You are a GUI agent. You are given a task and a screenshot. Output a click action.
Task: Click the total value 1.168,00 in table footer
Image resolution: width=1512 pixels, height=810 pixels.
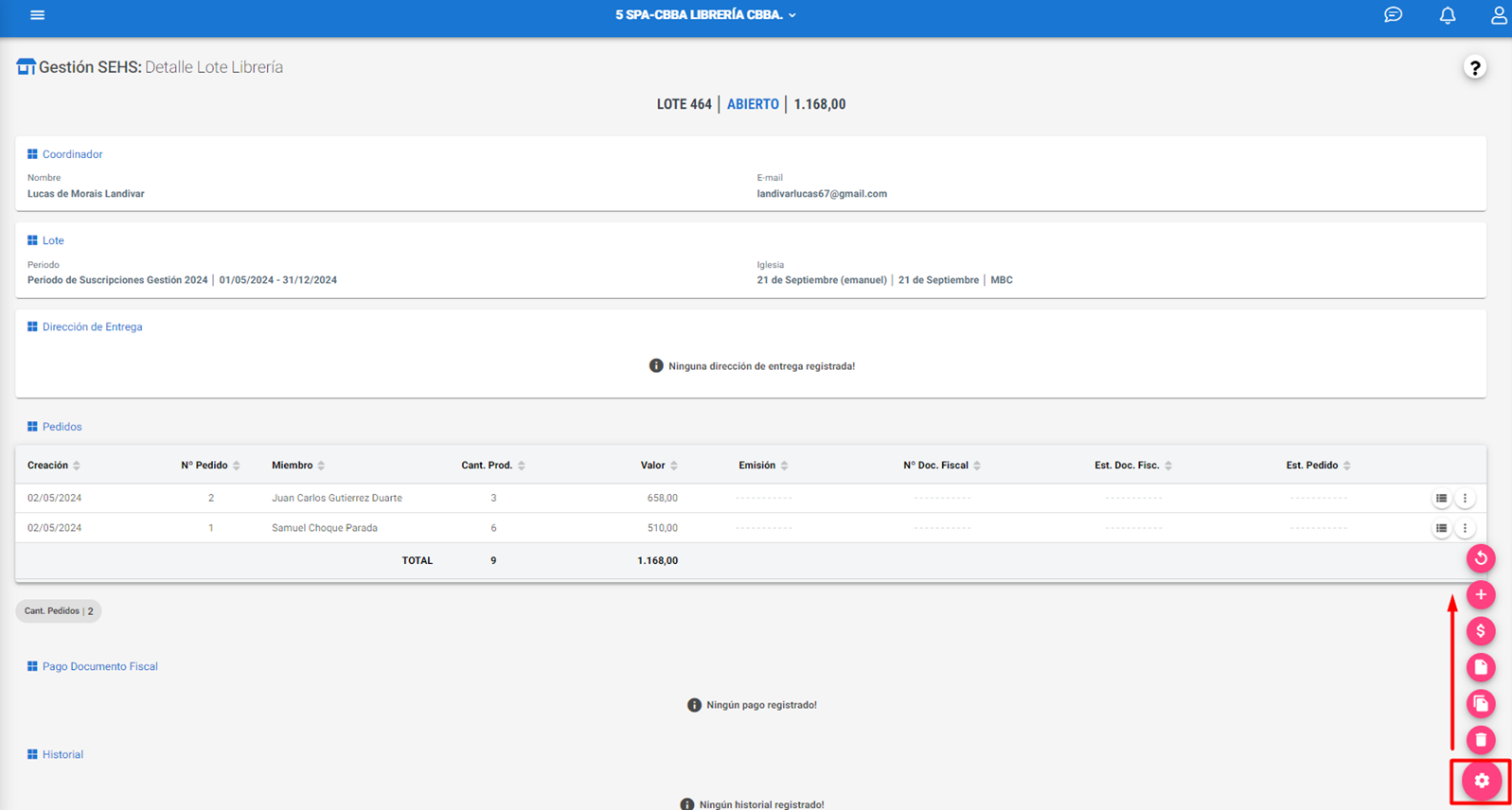[657, 560]
